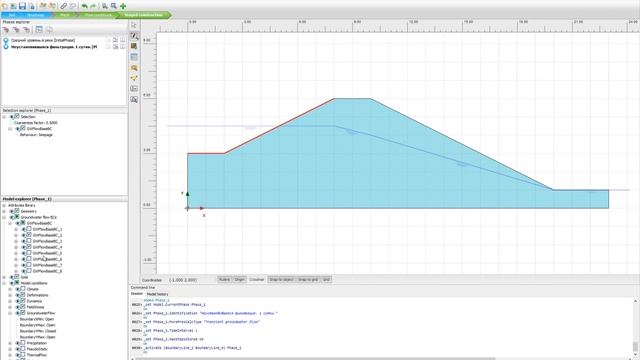Toggle visibility eye of GWFlowBaseBC_5
640x360 pixels.
[24, 253]
